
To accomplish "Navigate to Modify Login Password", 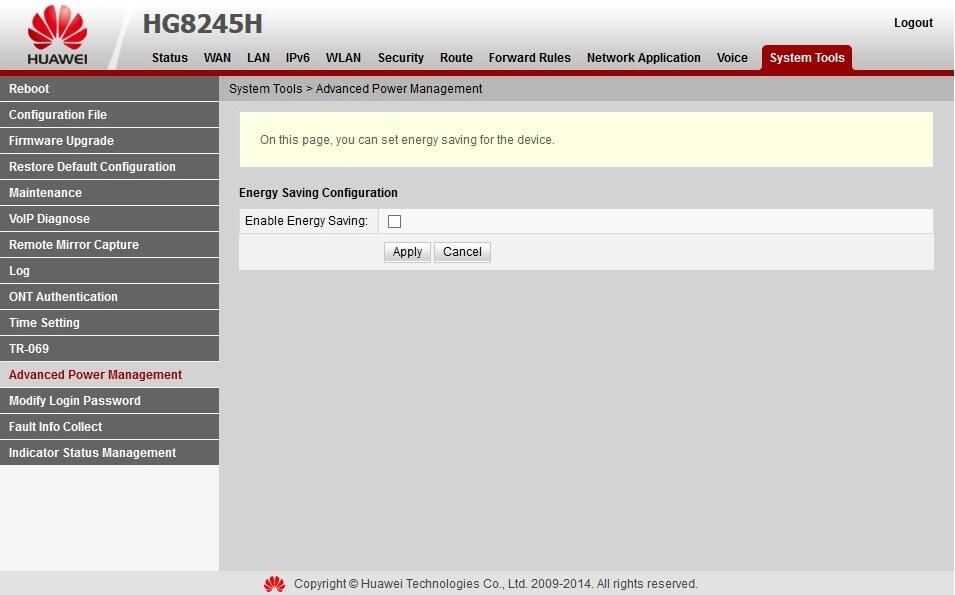I will [72, 400].
